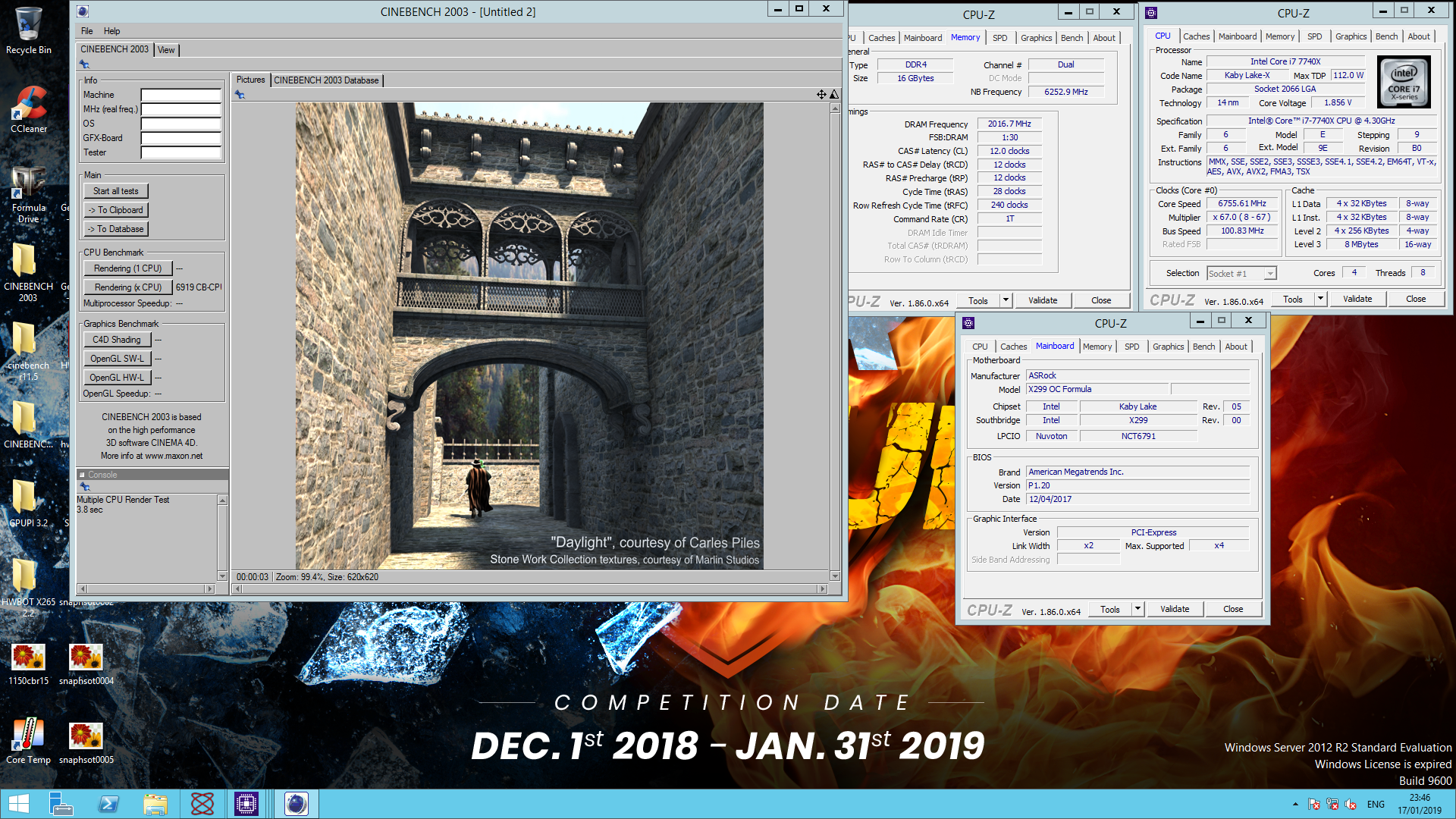Open the snaphsot0004 image file

click(x=86, y=664)
